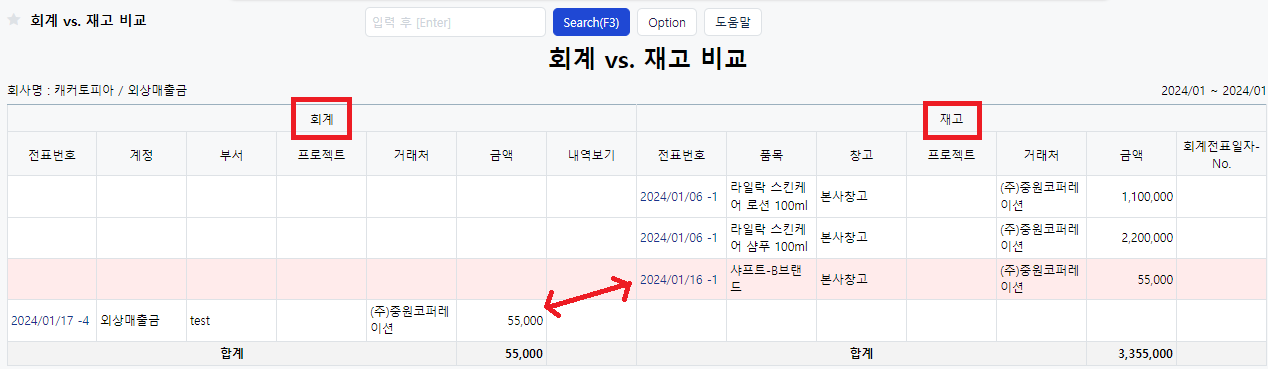The height and width of the screenshot is (369, 1268).
Task: Run the Search(F3) button
Action: 590,22
